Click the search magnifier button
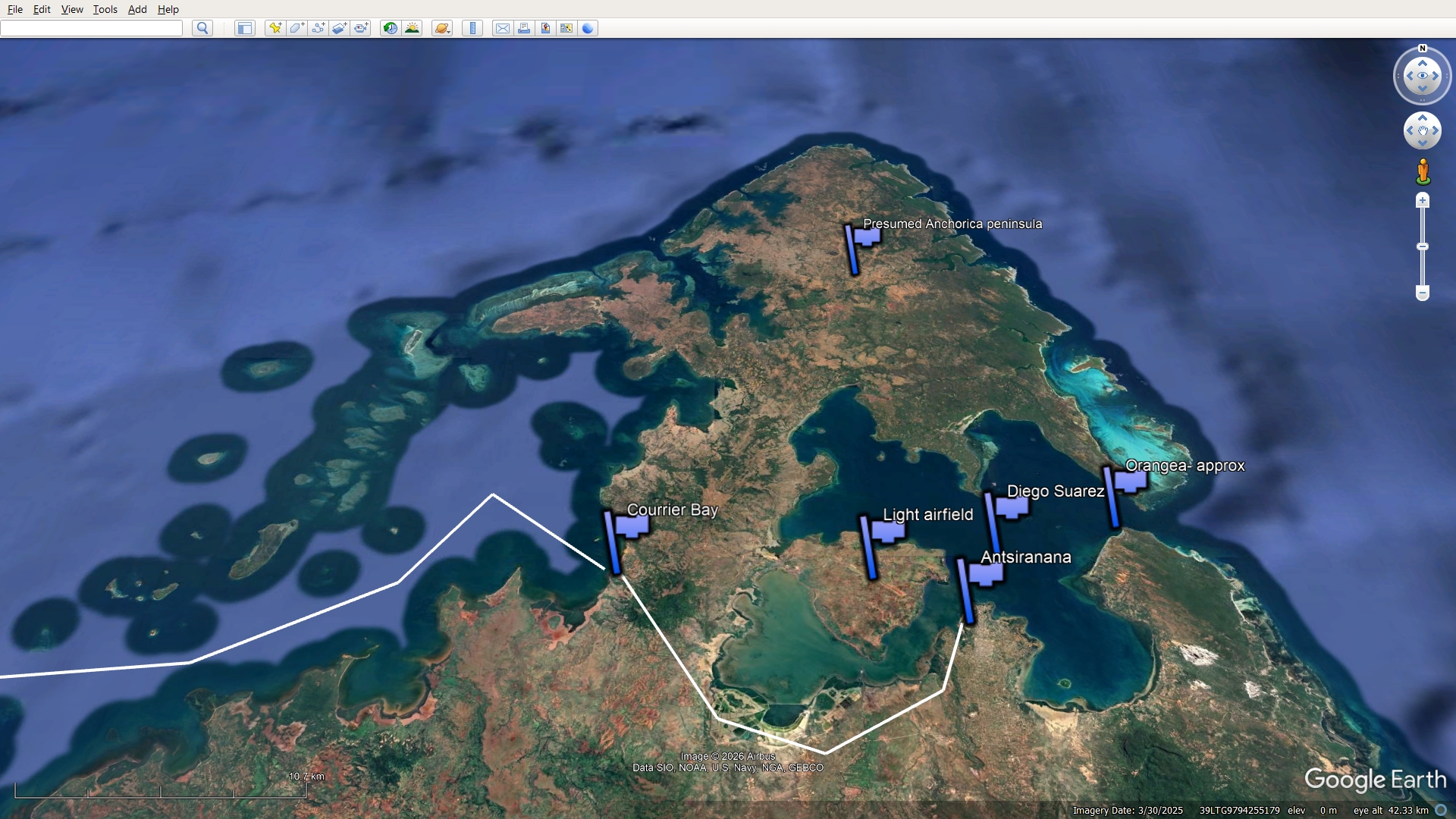Screen dimensions: 1456x819 [x=202, y=28]
